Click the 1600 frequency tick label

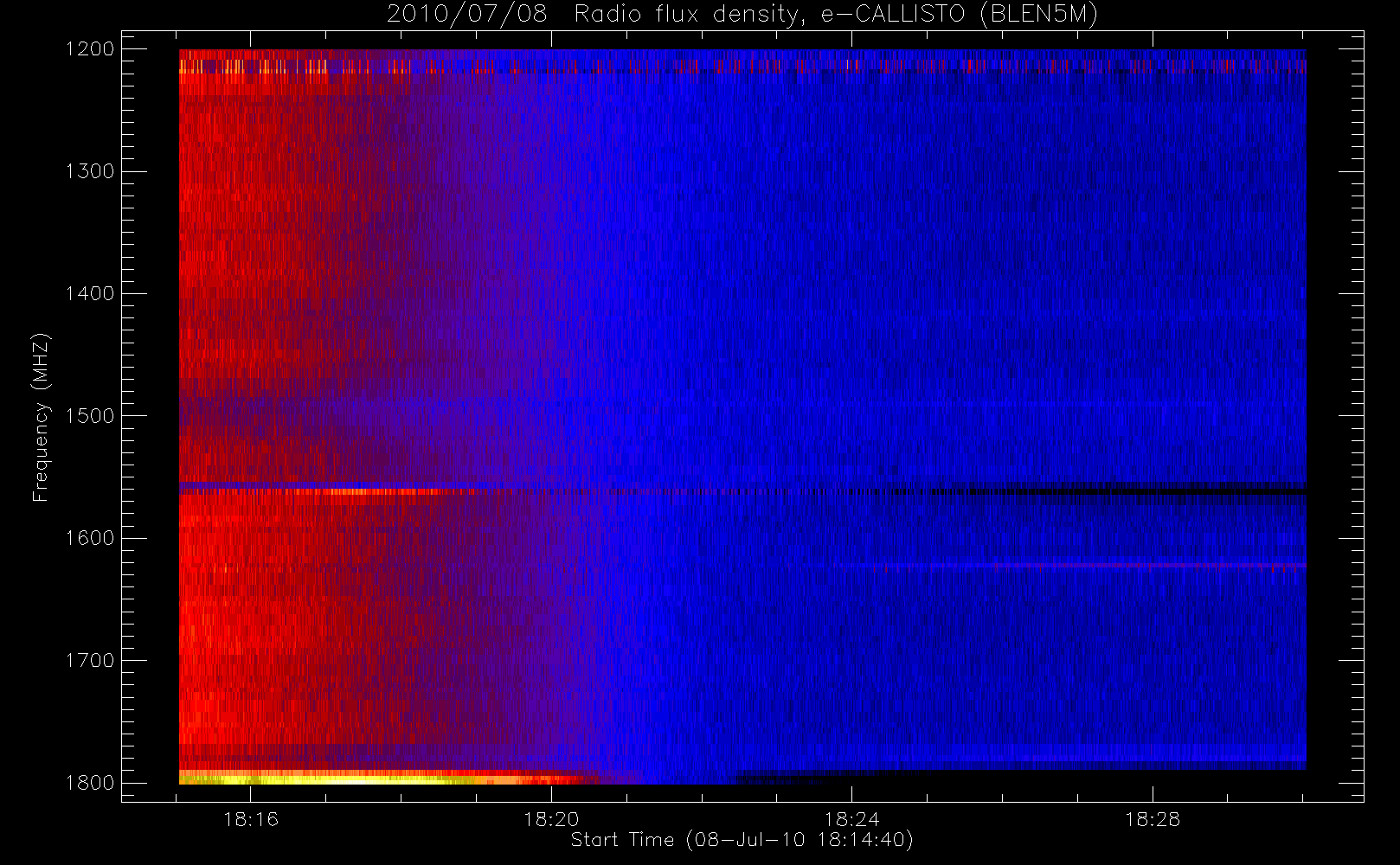pos(90,538)
